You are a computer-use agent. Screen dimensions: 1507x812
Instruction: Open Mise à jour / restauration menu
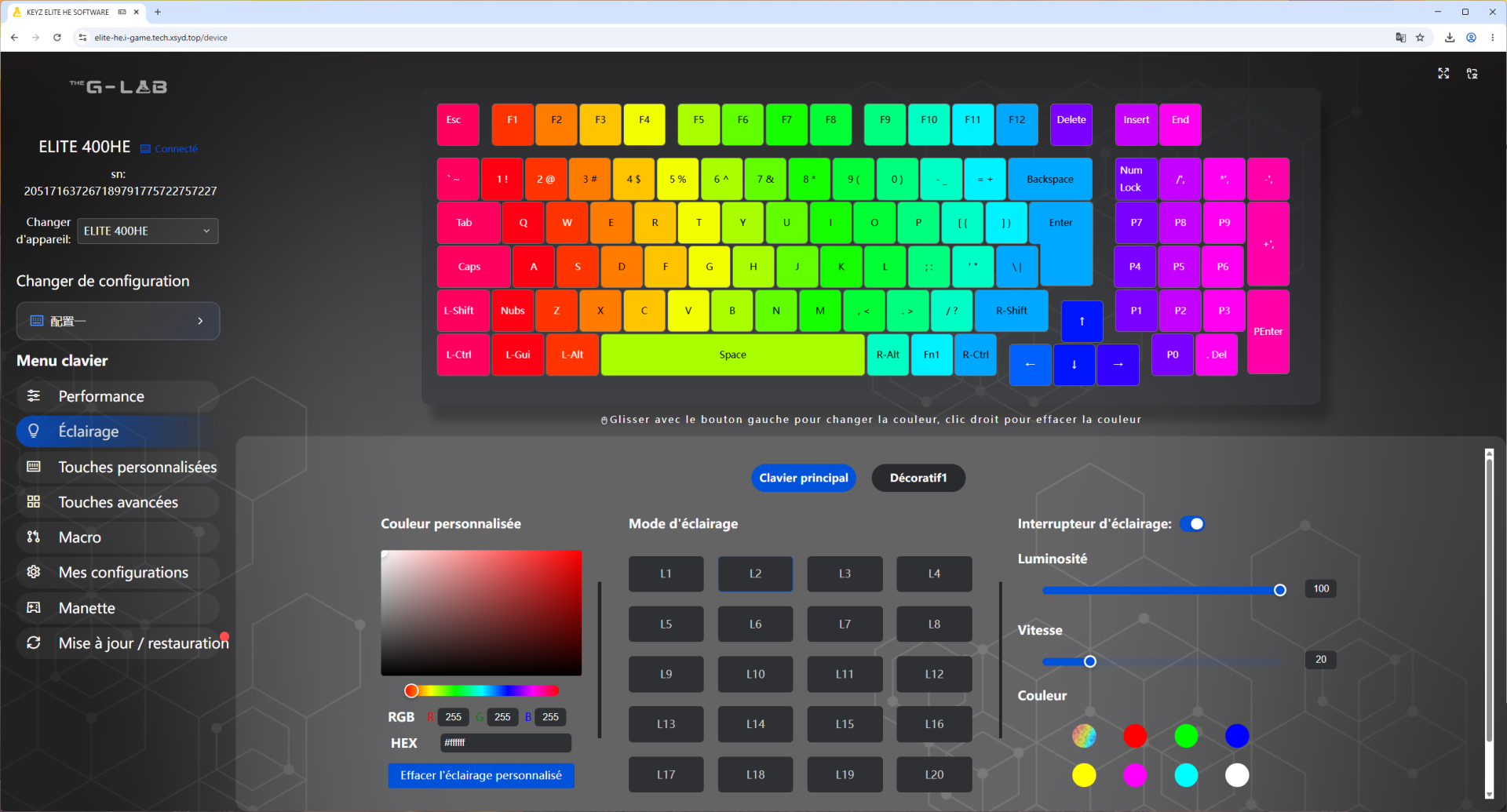(x=122, y=643)
